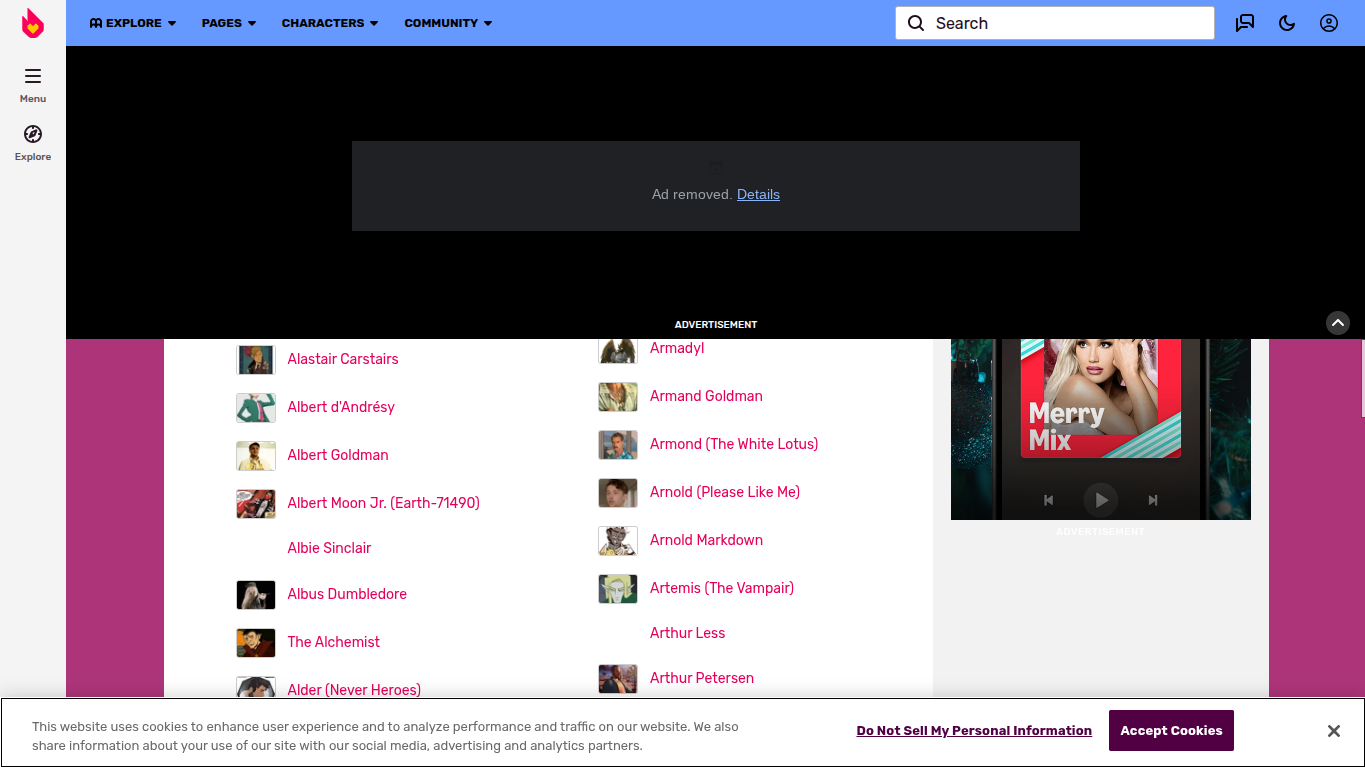Open the chat bubble icon in top bar
1365x767 pixels.
point(1244,22)
